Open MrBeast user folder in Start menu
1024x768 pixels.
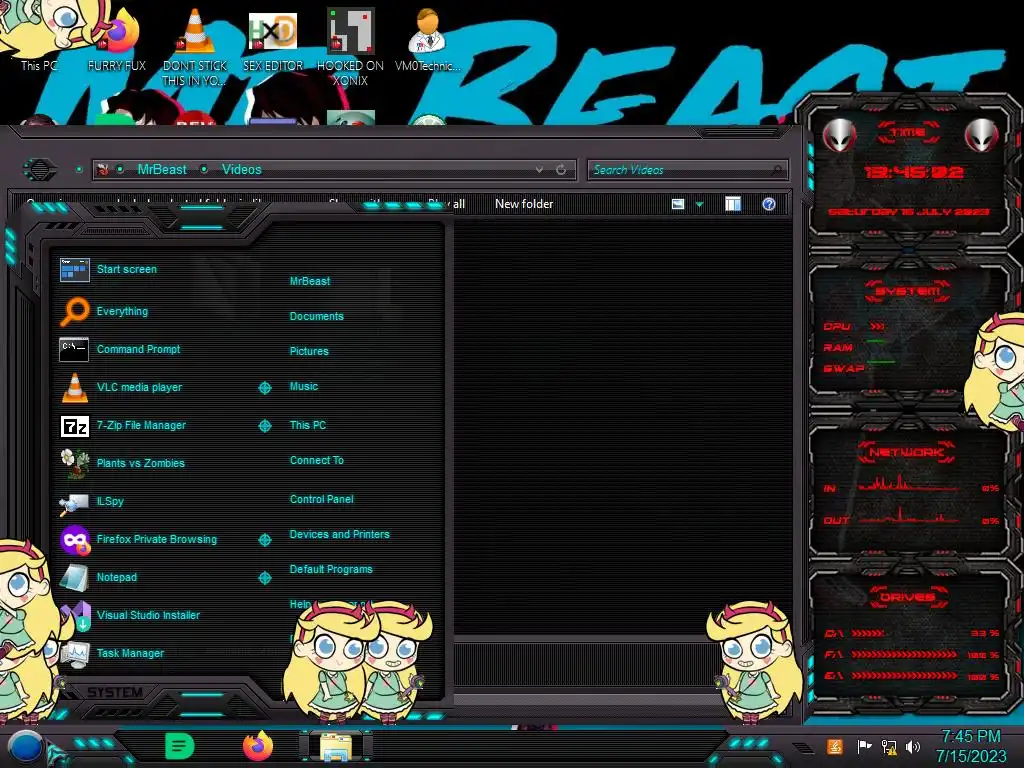pyautogui.click(x=310, y=281)
